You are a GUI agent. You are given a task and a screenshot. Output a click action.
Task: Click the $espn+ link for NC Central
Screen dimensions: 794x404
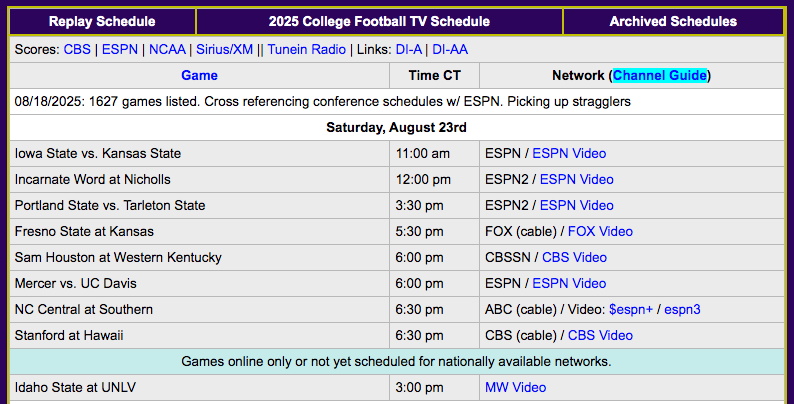coord(630,309)
